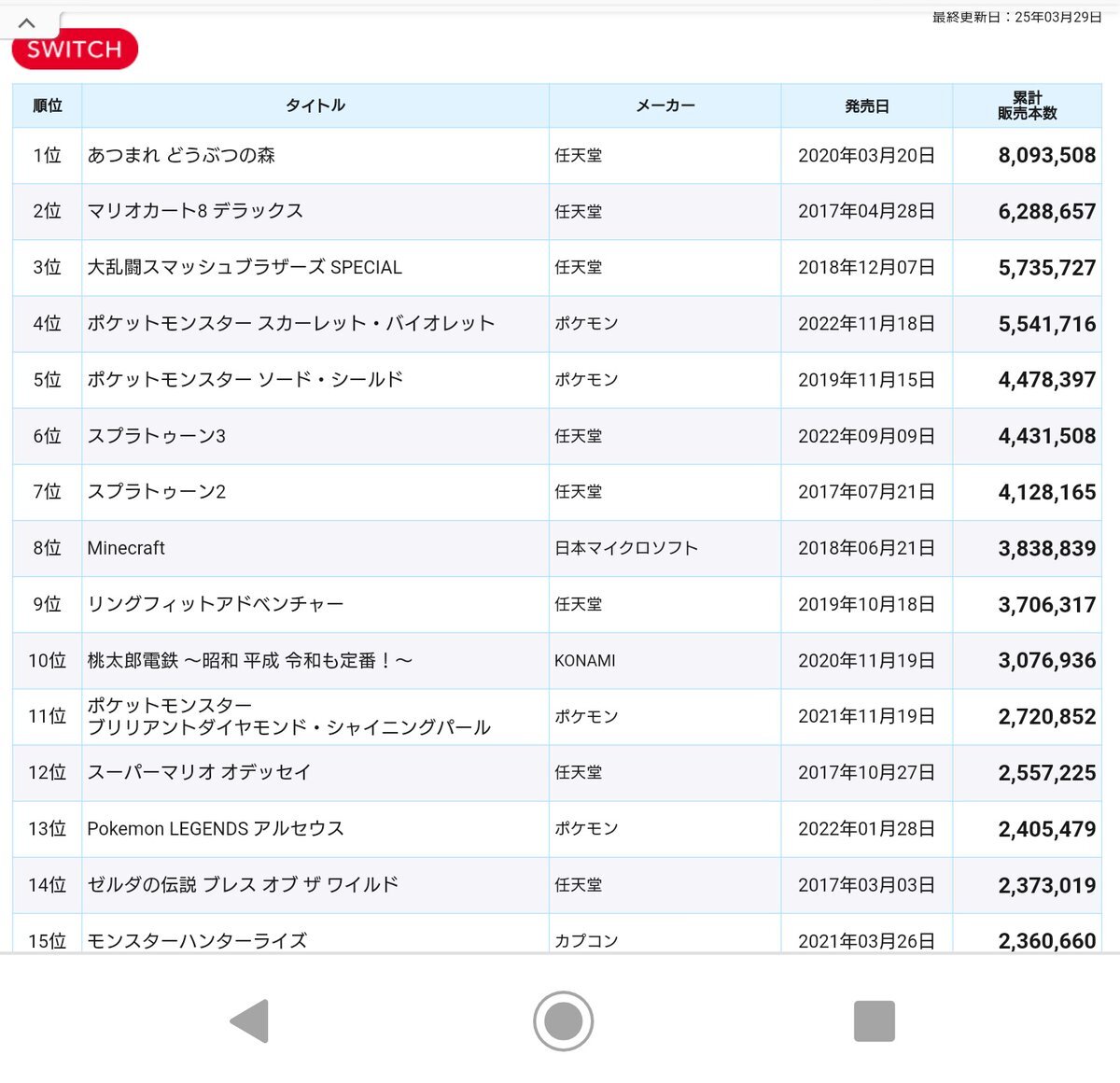The height and width of the screenshot is (1083, 1120).
Task: Click the スーパーマリオ オデッセイ title
Action: [199, 772]
